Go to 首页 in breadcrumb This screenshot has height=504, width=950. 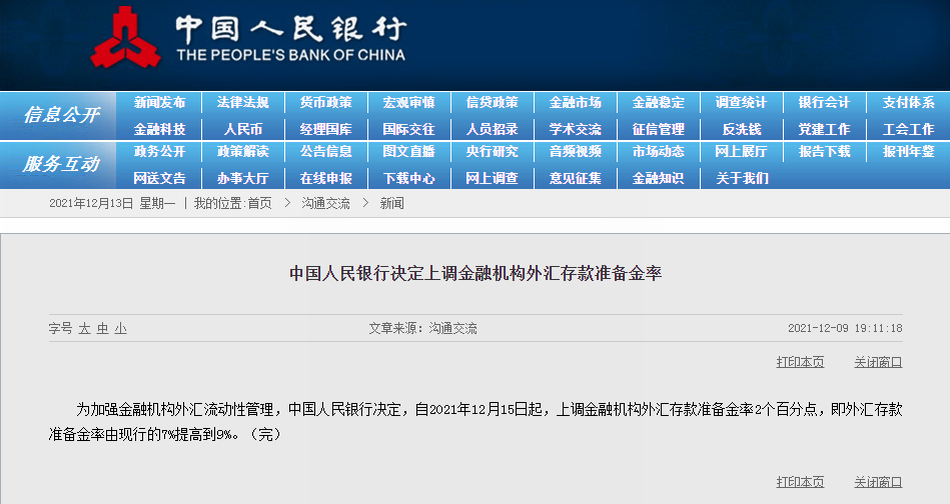259,204
